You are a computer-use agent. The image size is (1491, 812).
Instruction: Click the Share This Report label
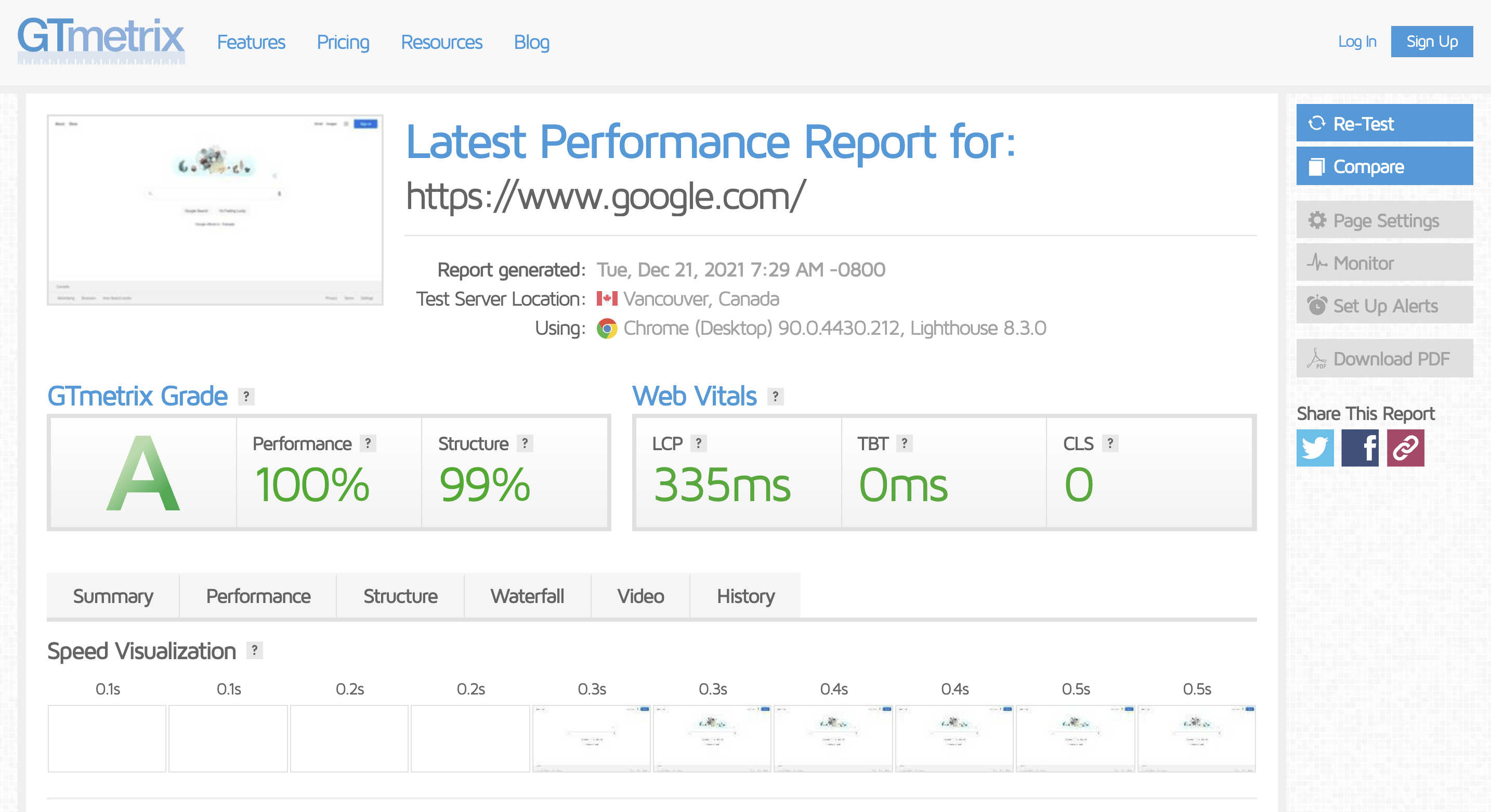tap(1365, 413)
